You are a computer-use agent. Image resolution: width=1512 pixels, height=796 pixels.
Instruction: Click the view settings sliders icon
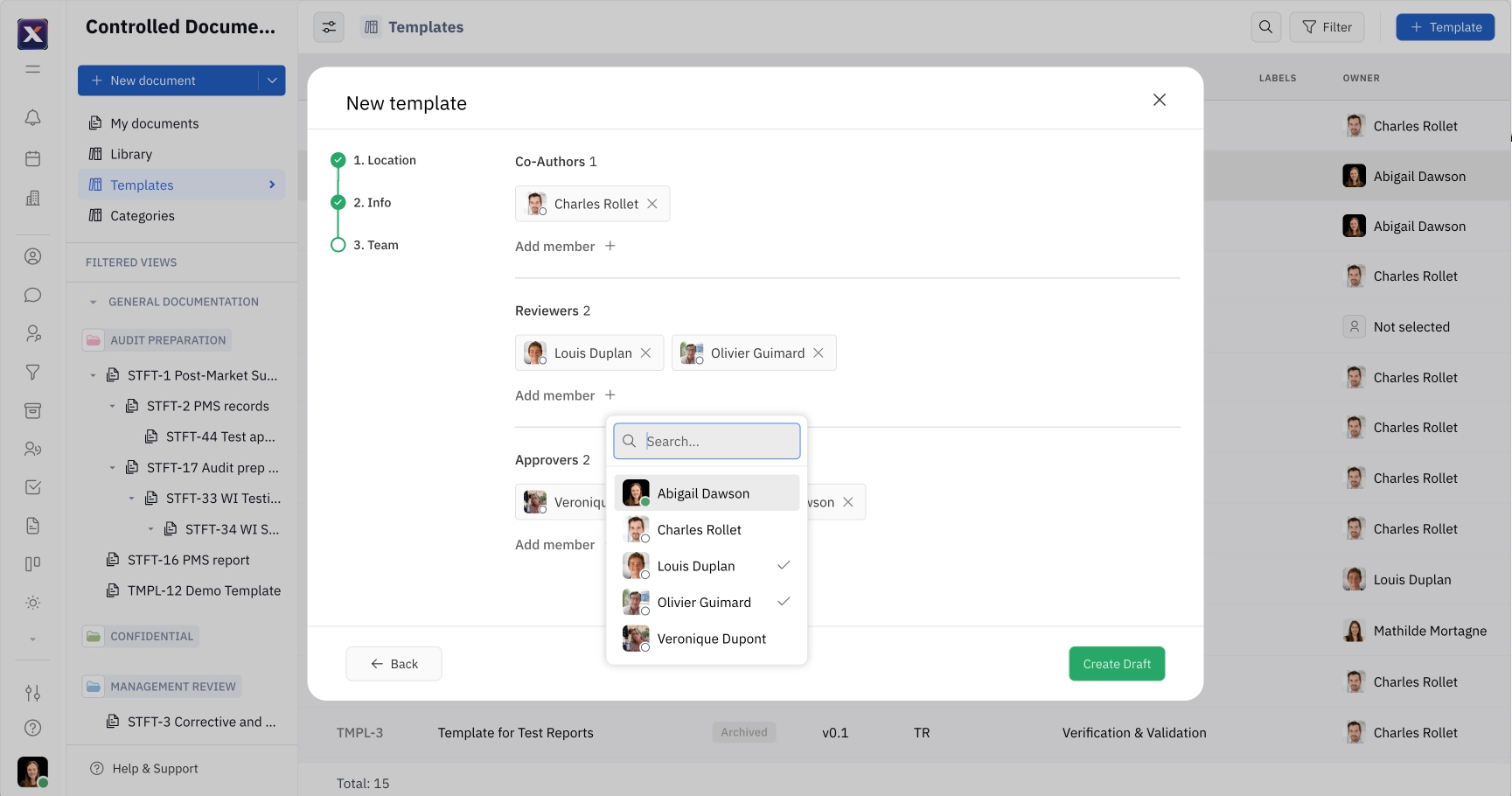tap(329, 27)
